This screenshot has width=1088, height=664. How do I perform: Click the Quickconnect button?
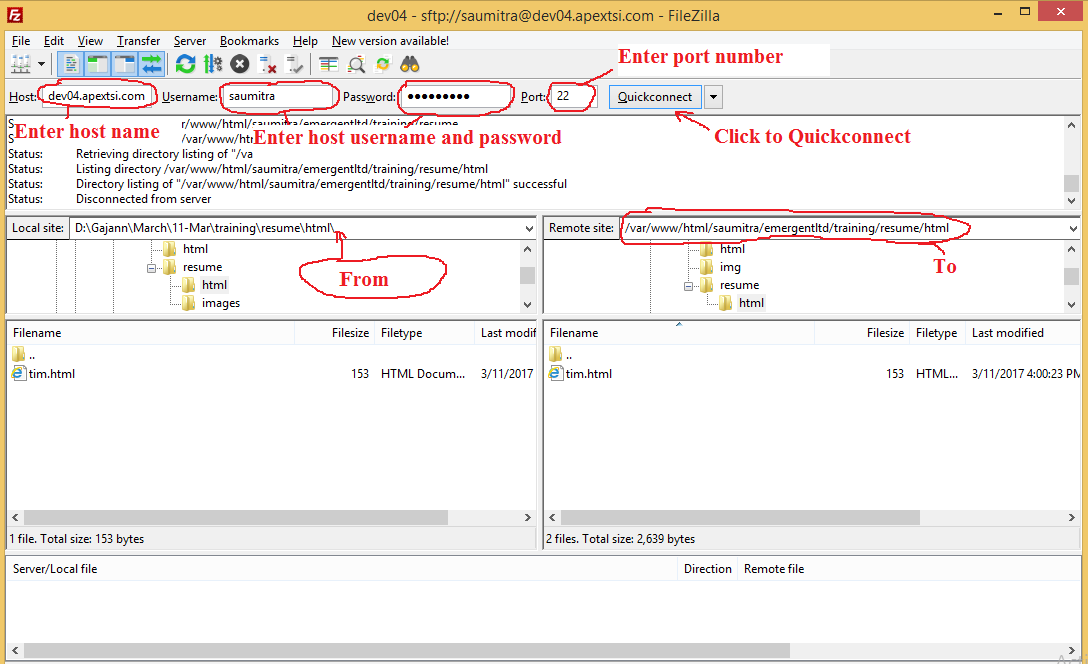655,96
